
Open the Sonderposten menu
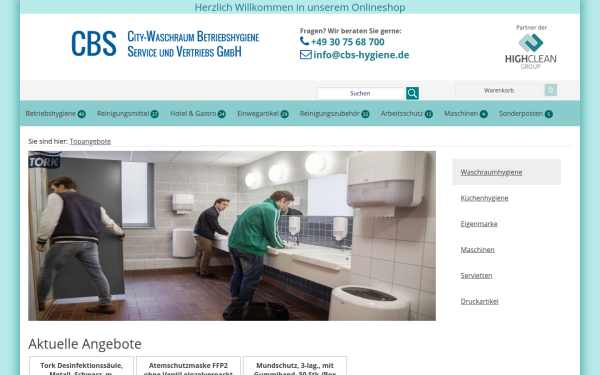[525, 114]
